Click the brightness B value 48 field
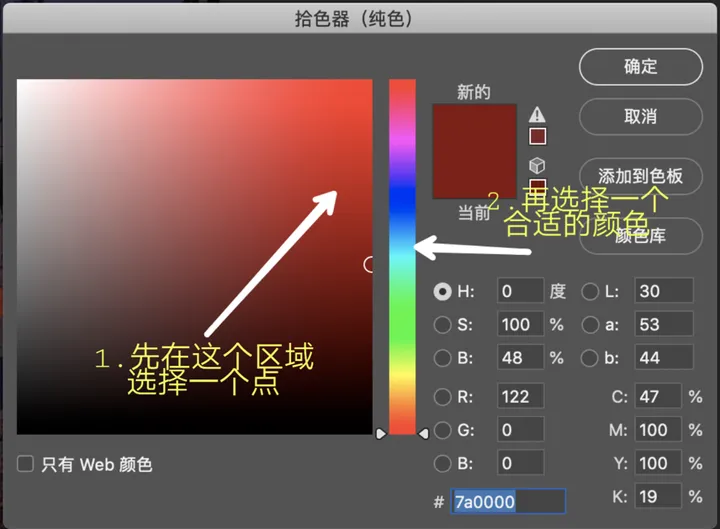Image resolution: width=720 pixels, height=529 pixels. [x=520, y=357]
